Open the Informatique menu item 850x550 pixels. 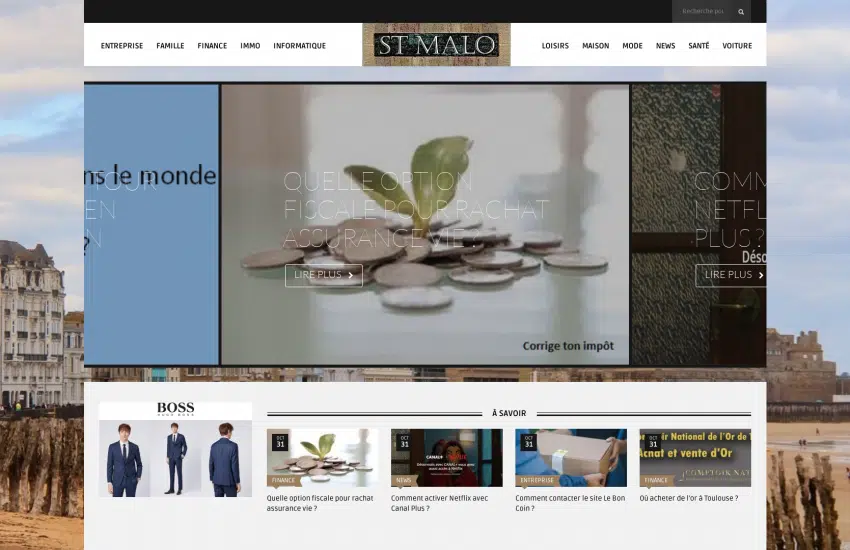pyautogui.click(x=299, y=46)
